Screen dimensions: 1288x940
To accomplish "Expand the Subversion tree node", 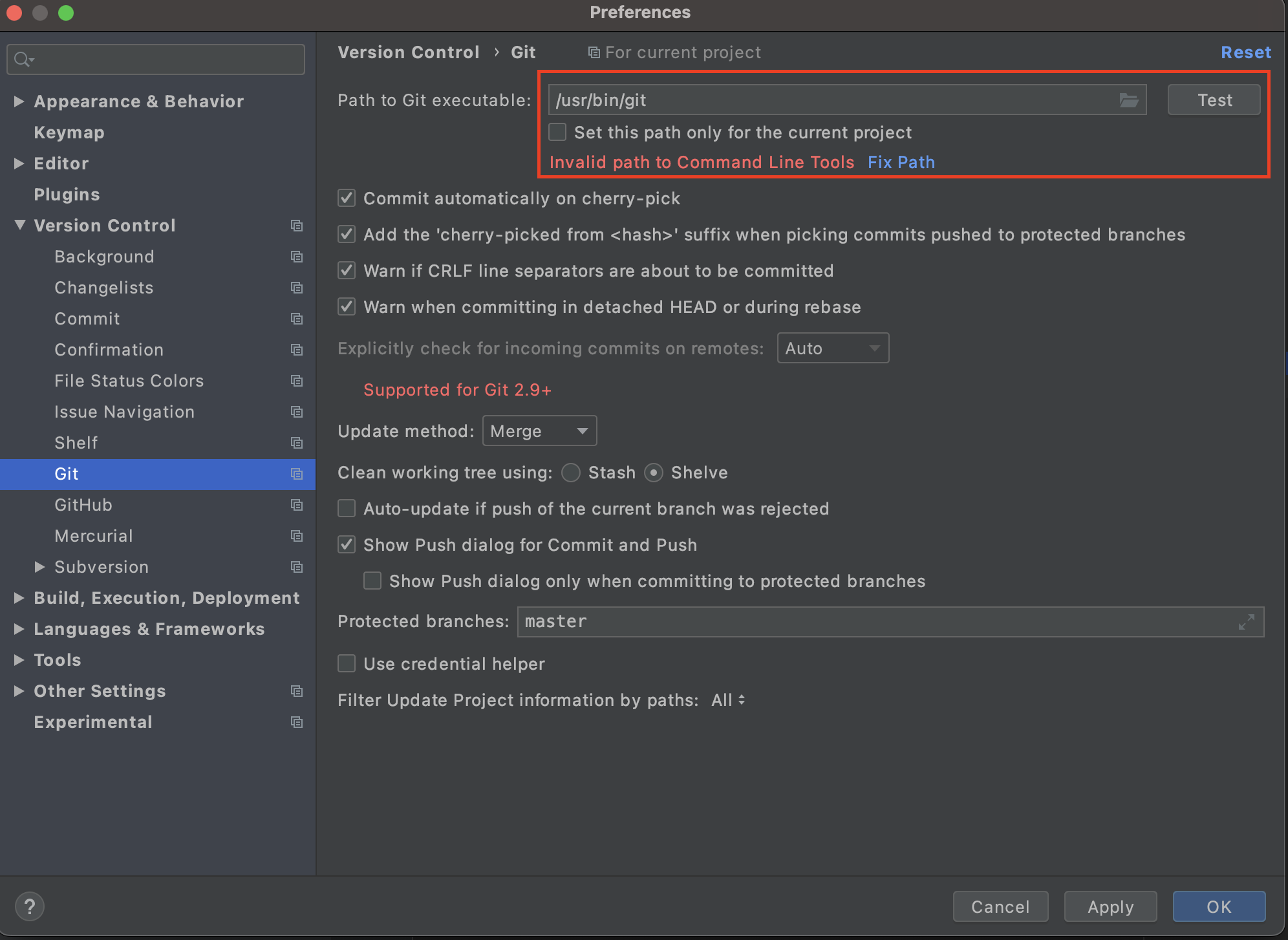I will [x=40, y=567].
